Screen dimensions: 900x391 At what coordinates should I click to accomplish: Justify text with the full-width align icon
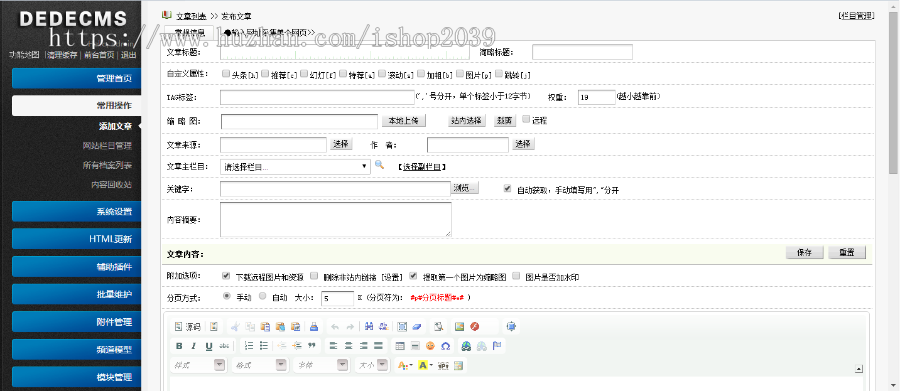click(x=378, y=346)
